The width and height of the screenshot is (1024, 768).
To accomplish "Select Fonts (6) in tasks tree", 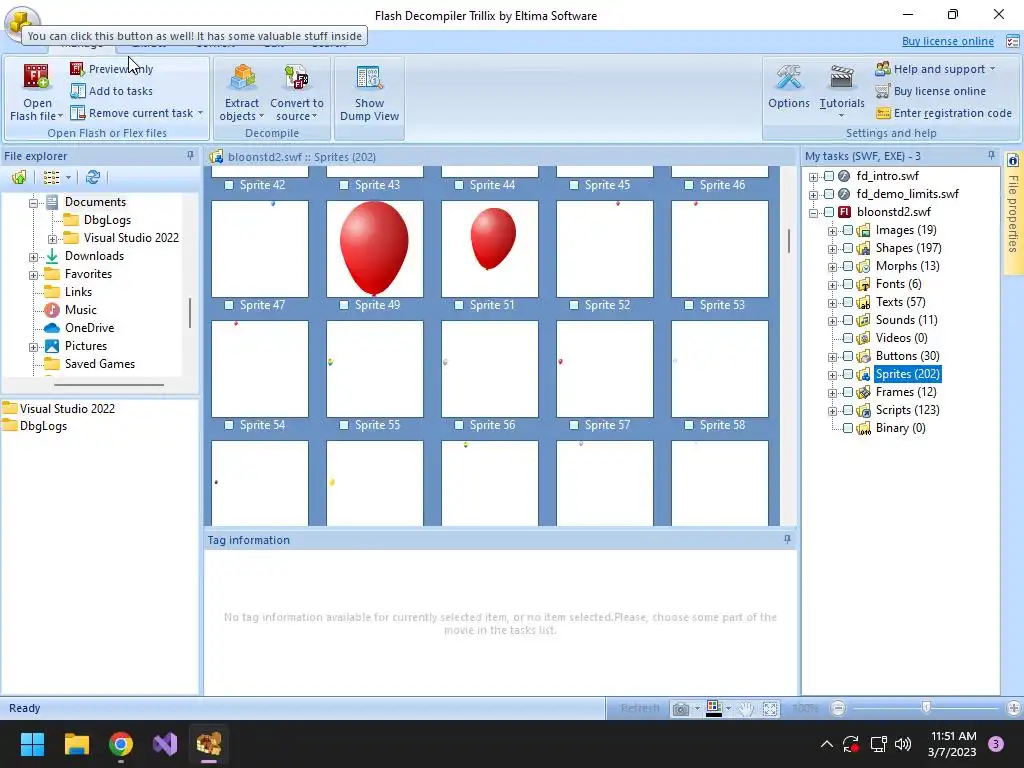I will click(898, 284).
